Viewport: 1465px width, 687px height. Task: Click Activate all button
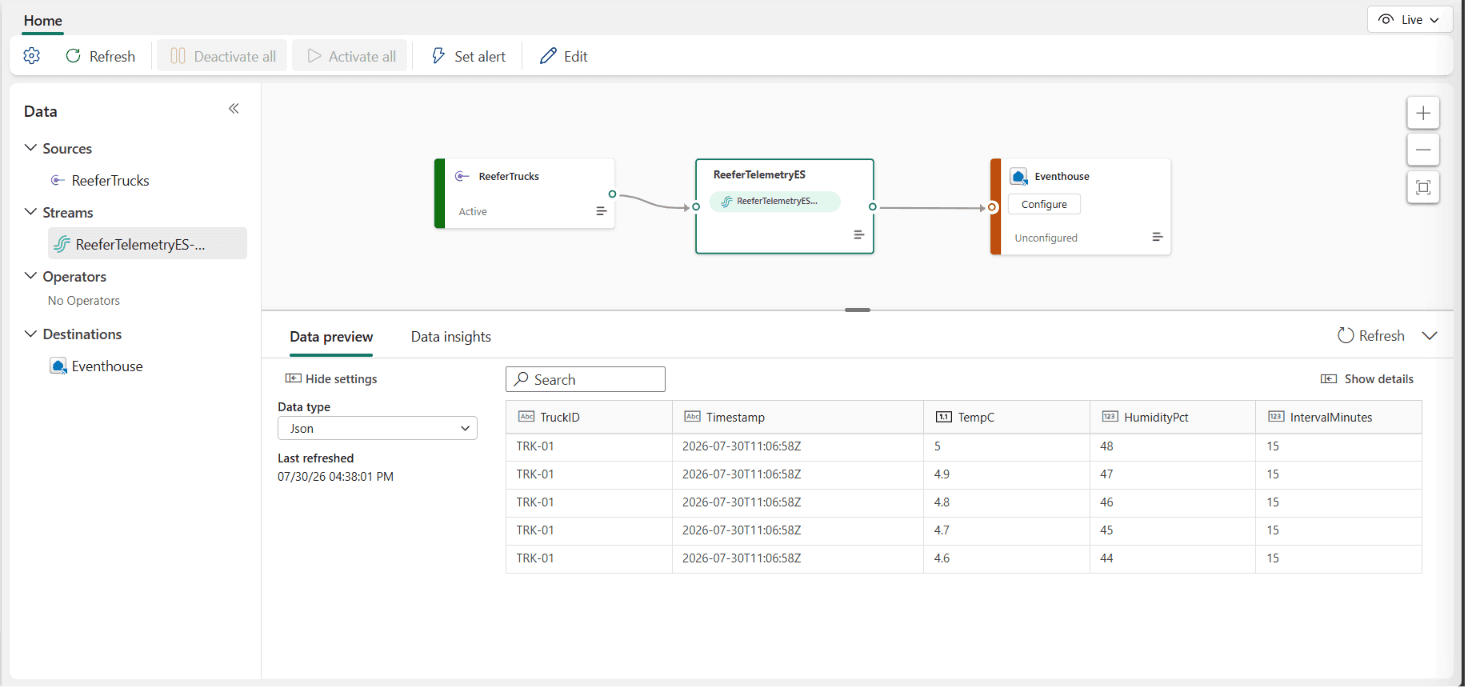pos(350,56)
